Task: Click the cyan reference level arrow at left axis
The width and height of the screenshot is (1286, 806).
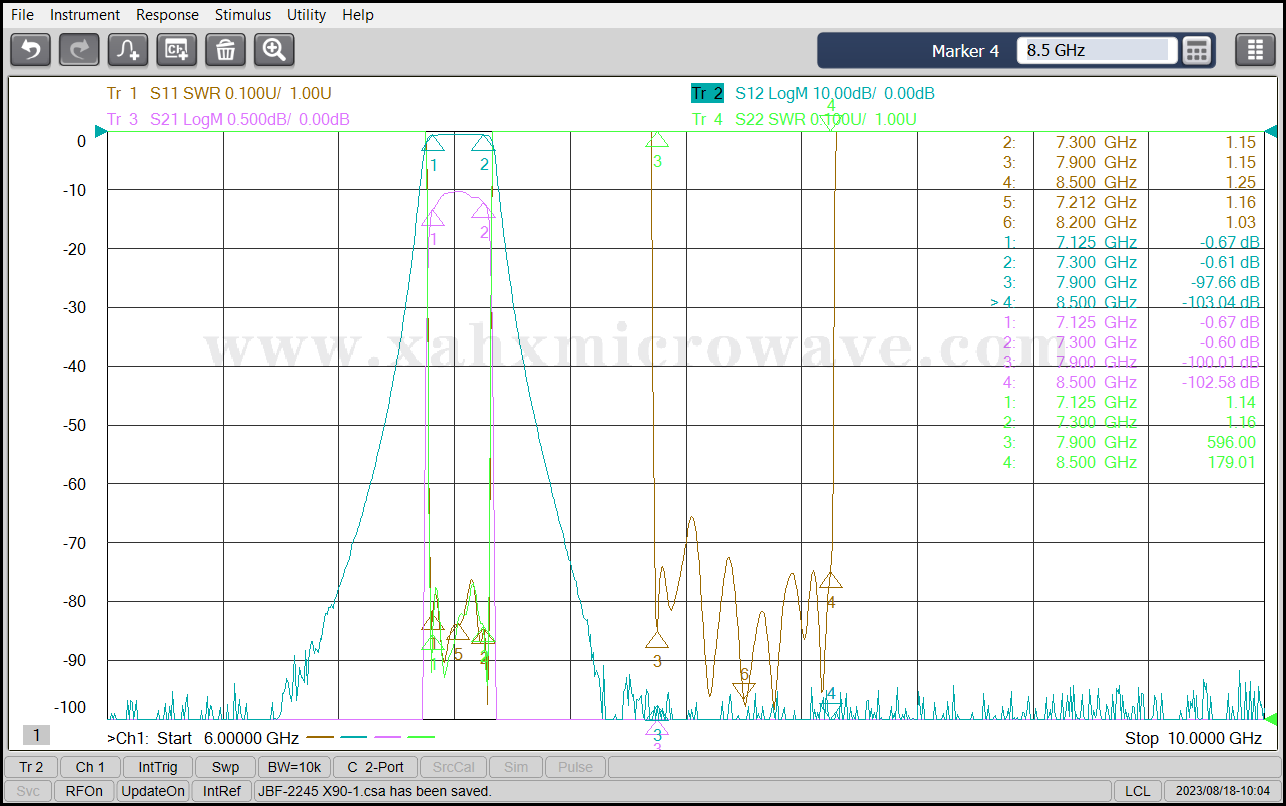Action: click(100, 131)
